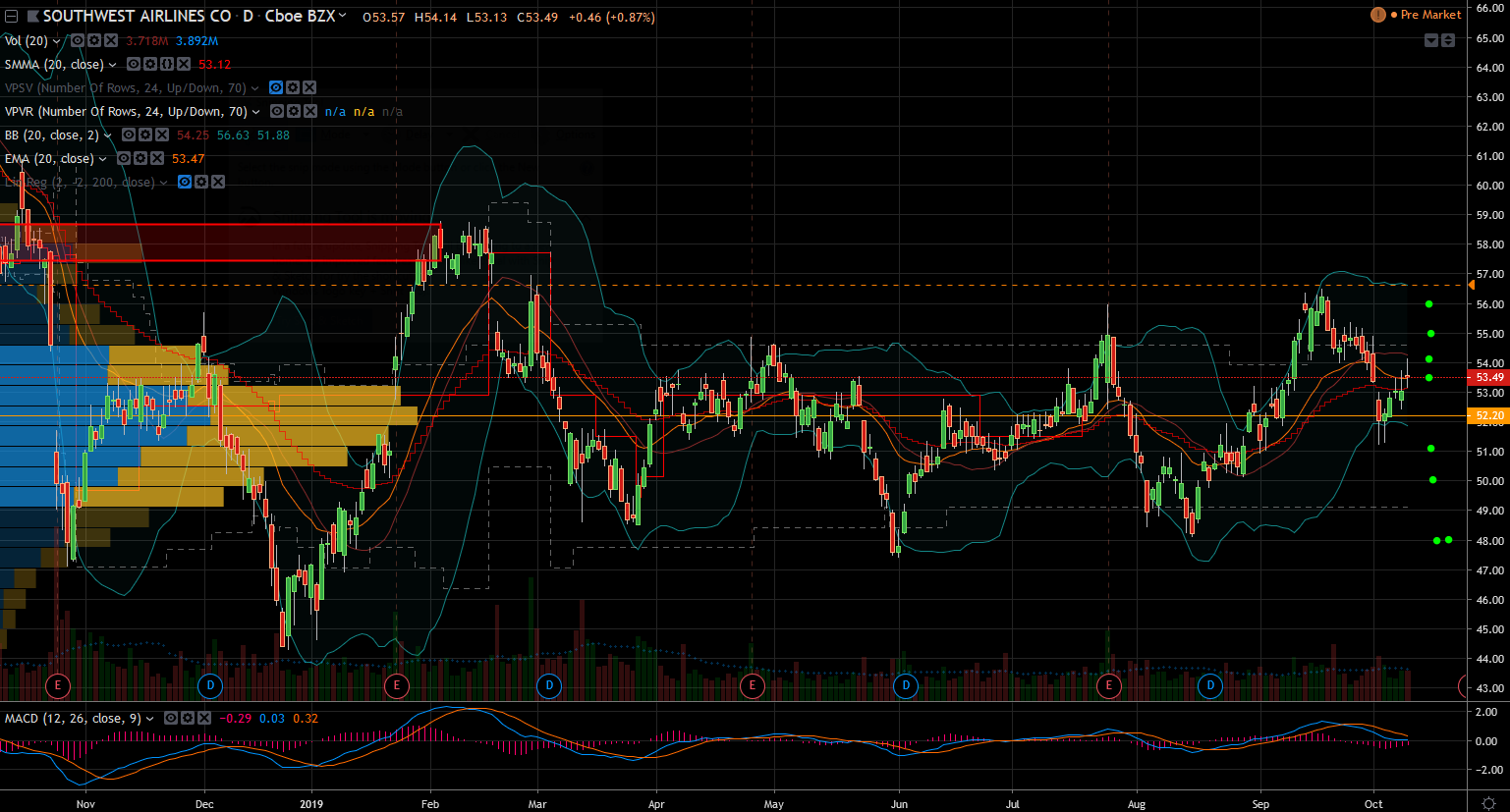
Task: Collapse the chart legend with minus box
Action: point(11,17)
